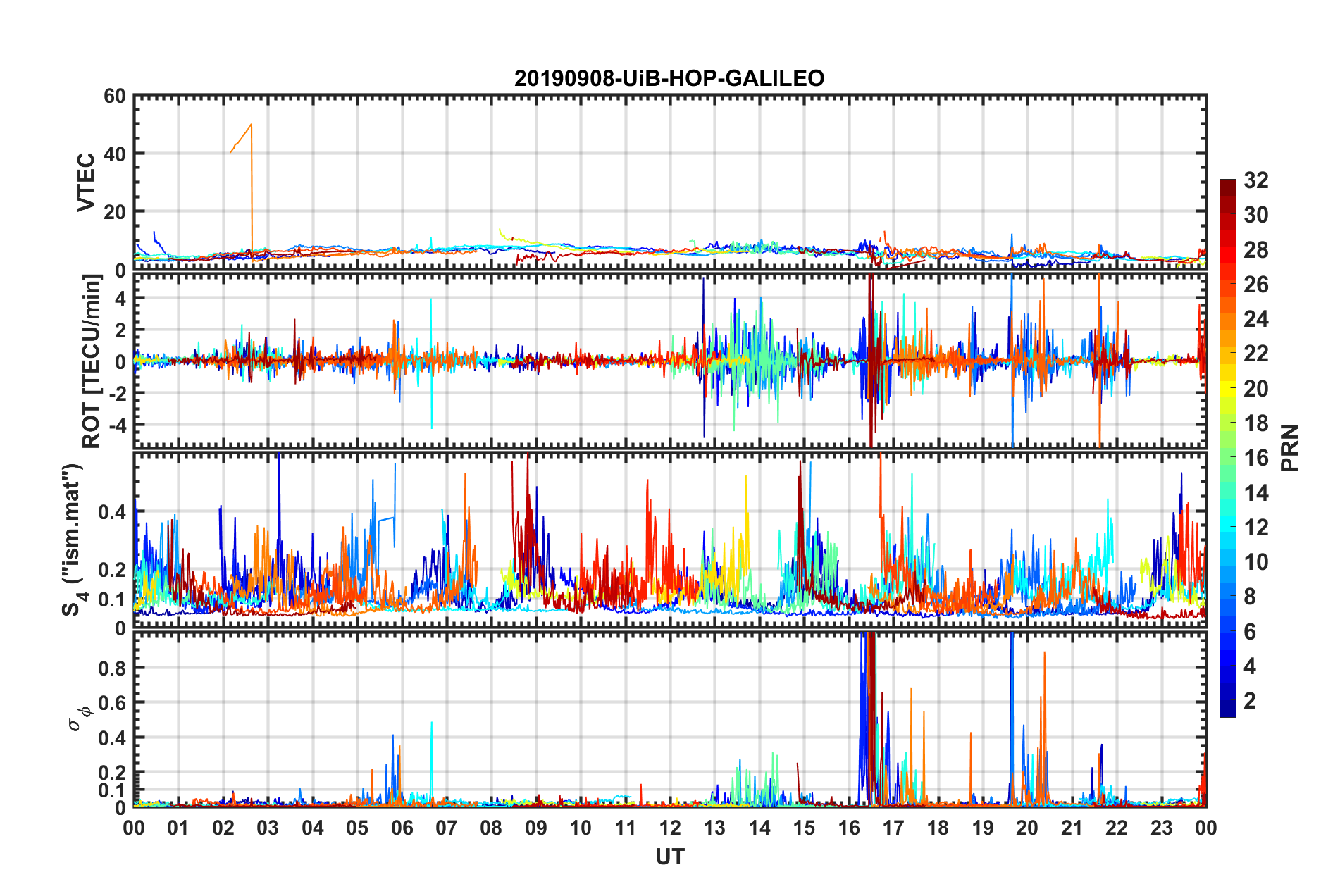Click colorbar PRN tick 24
The width and height of the screenshot is (1340, 896).
coord(1255,319)
